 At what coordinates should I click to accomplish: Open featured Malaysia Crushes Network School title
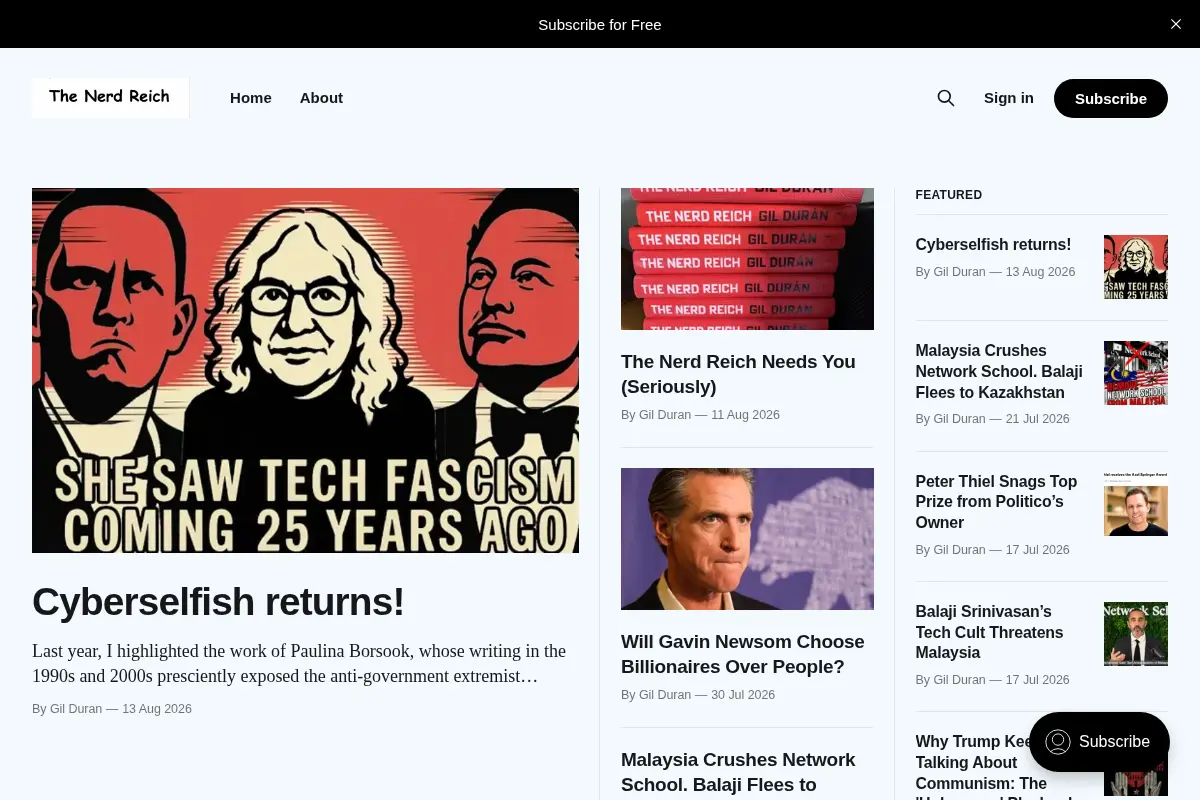click(999, 371)
